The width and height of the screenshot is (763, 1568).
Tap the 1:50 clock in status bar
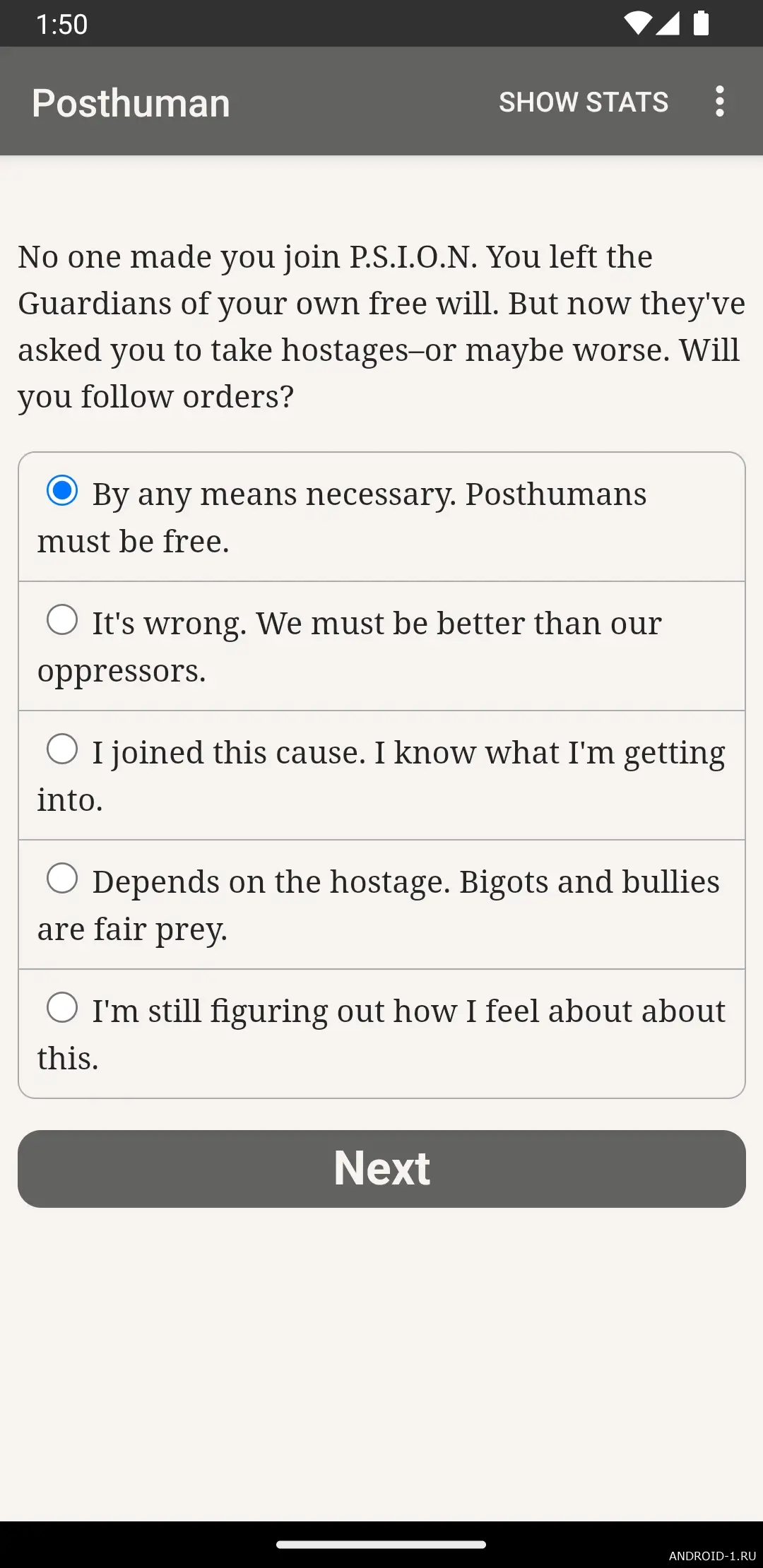click(x=62, y=25)
